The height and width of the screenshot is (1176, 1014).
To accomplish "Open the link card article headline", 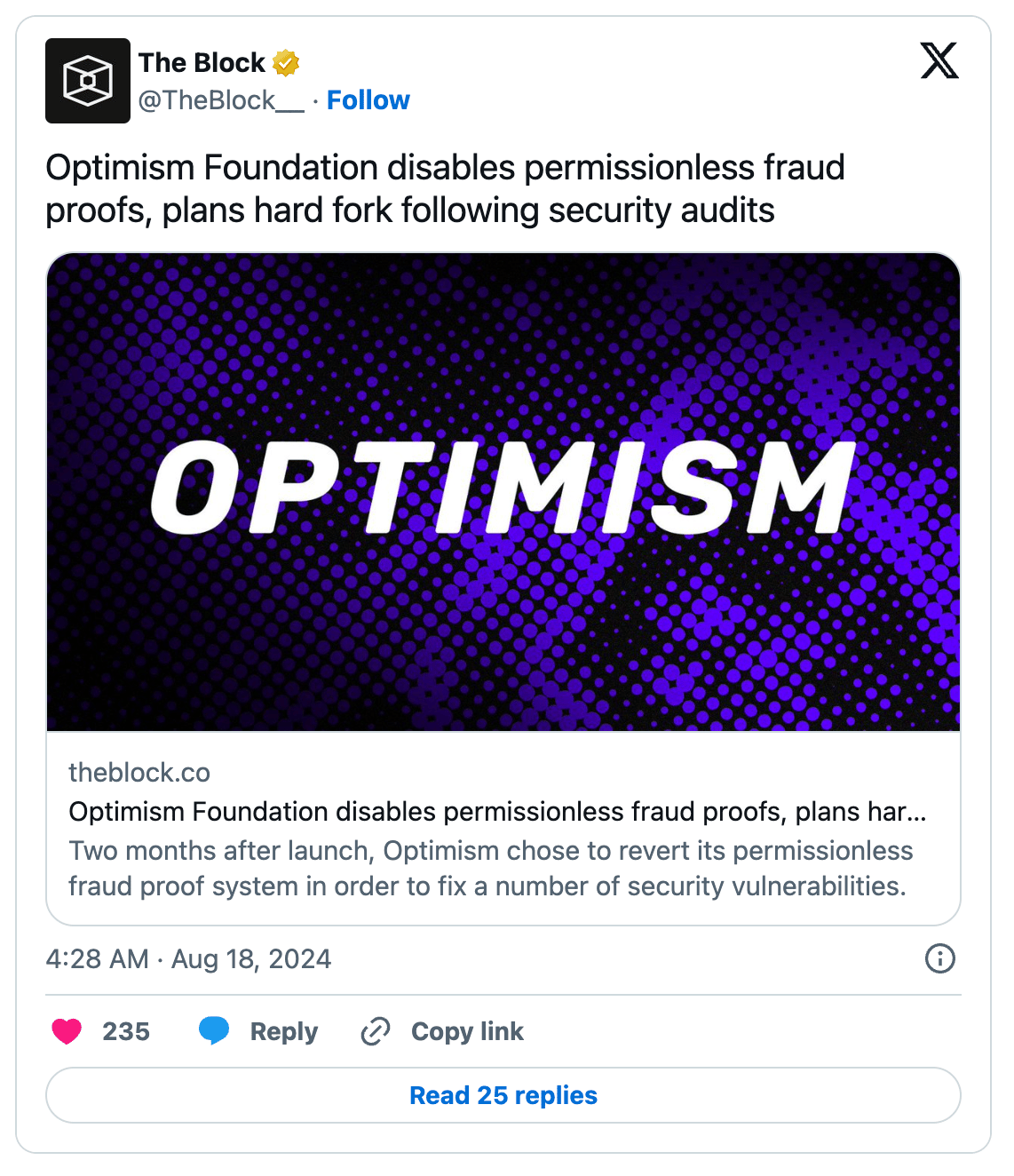I will pos(497,812).
